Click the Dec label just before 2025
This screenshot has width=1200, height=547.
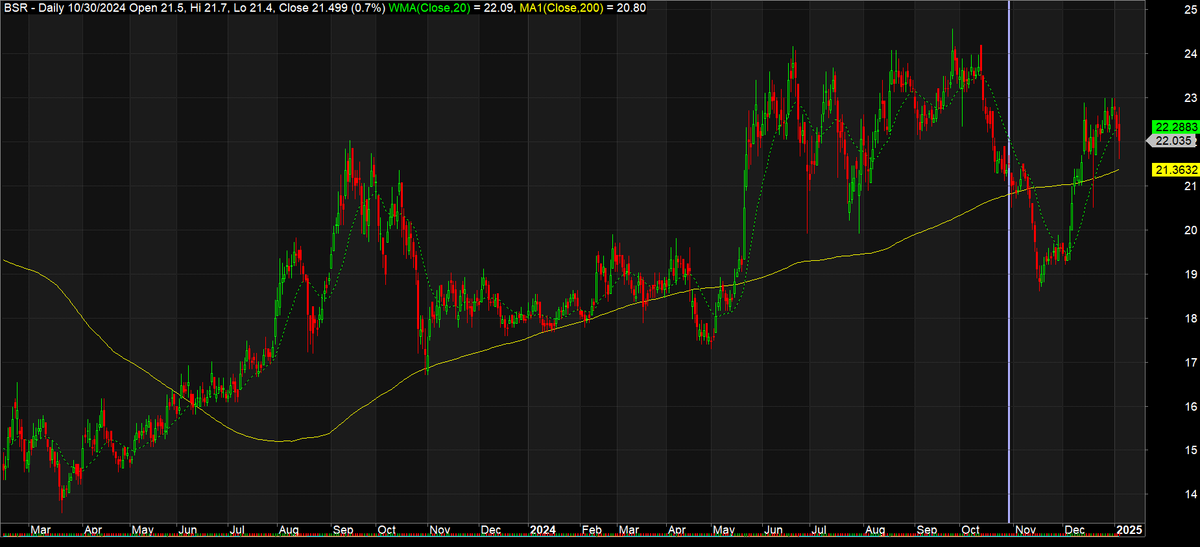[x=1074, y=528]
